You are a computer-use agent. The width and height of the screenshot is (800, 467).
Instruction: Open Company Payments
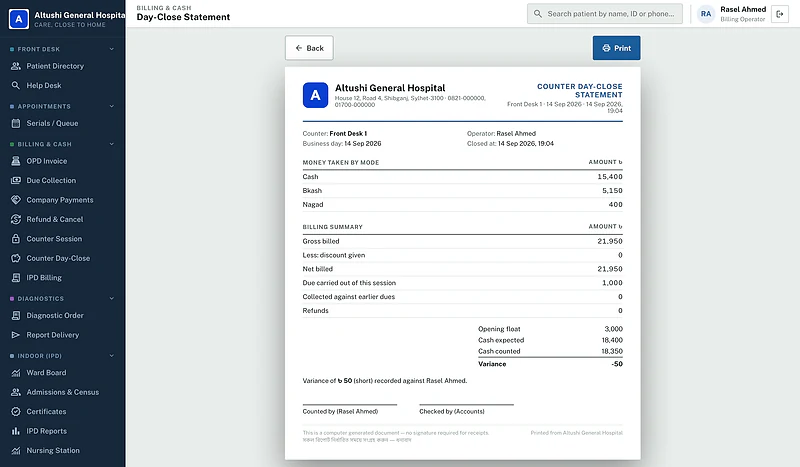[62, 200]
